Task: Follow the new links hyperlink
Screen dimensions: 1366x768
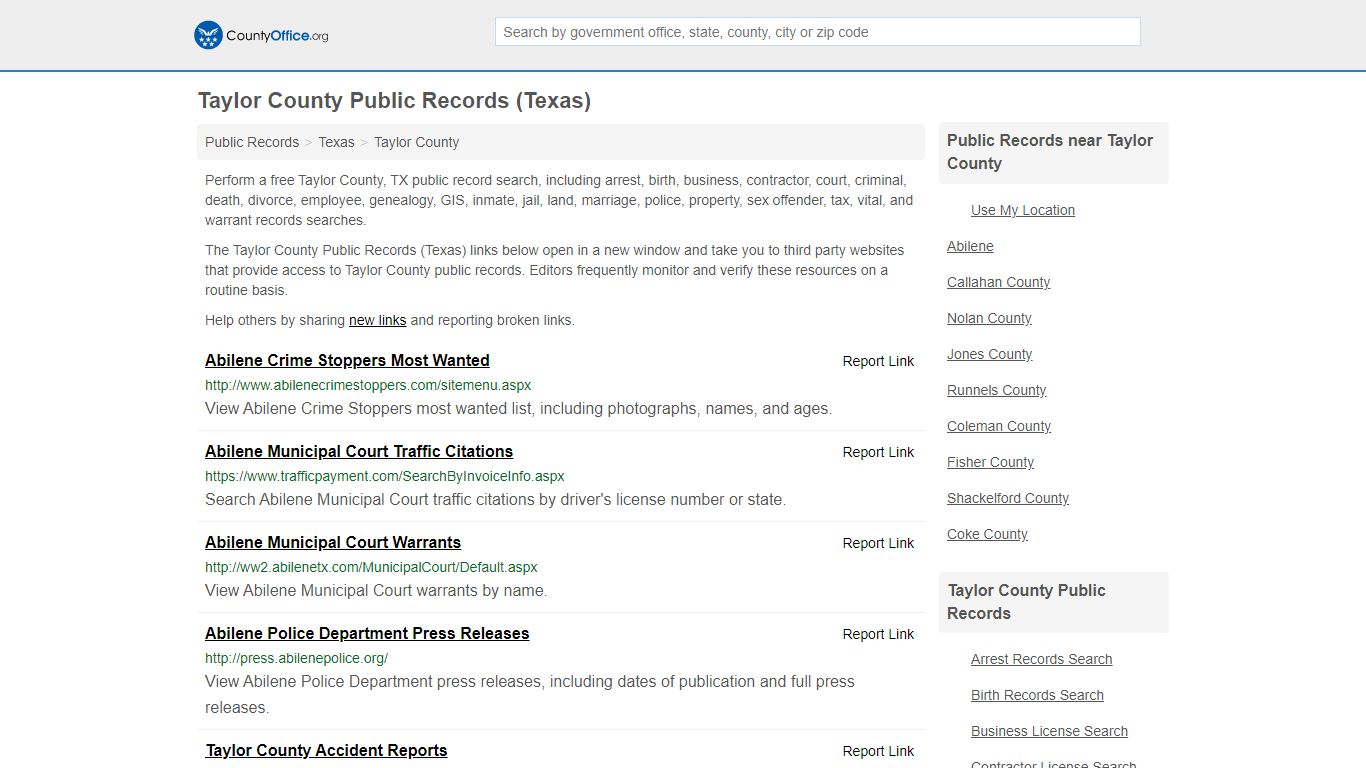Action: [377, 320]
